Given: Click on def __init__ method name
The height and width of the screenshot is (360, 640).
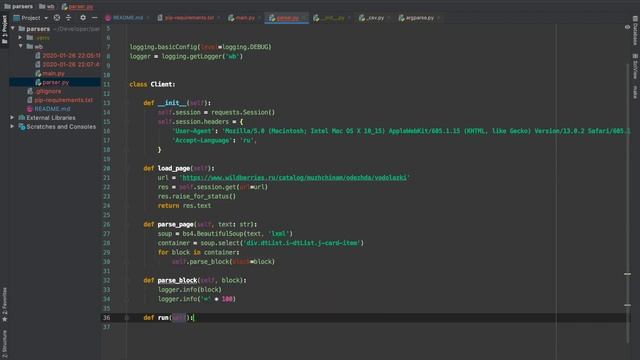Looking at the screenshot, I should click(172, 103).
